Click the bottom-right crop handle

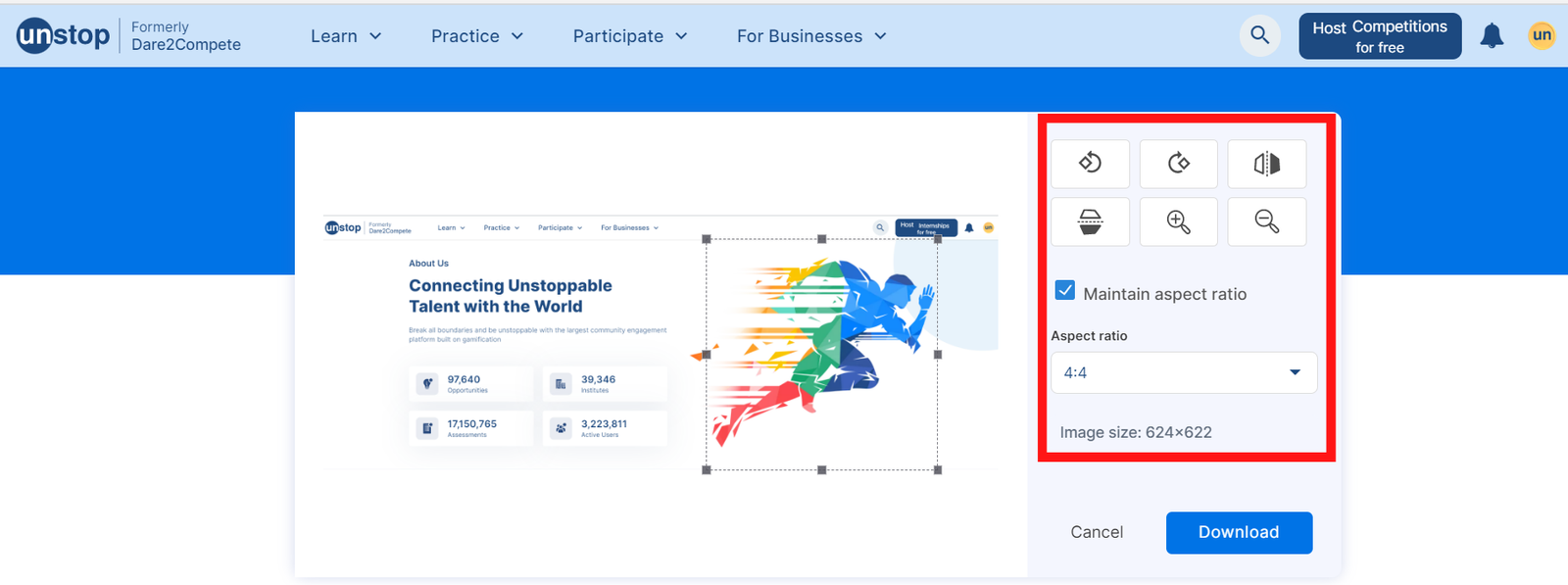(x=938, y=470)
